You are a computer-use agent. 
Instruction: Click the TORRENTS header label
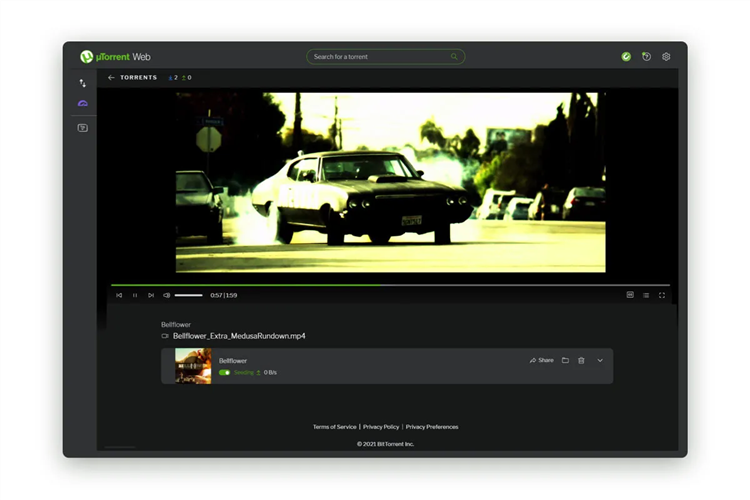click(x=139, y=78)
